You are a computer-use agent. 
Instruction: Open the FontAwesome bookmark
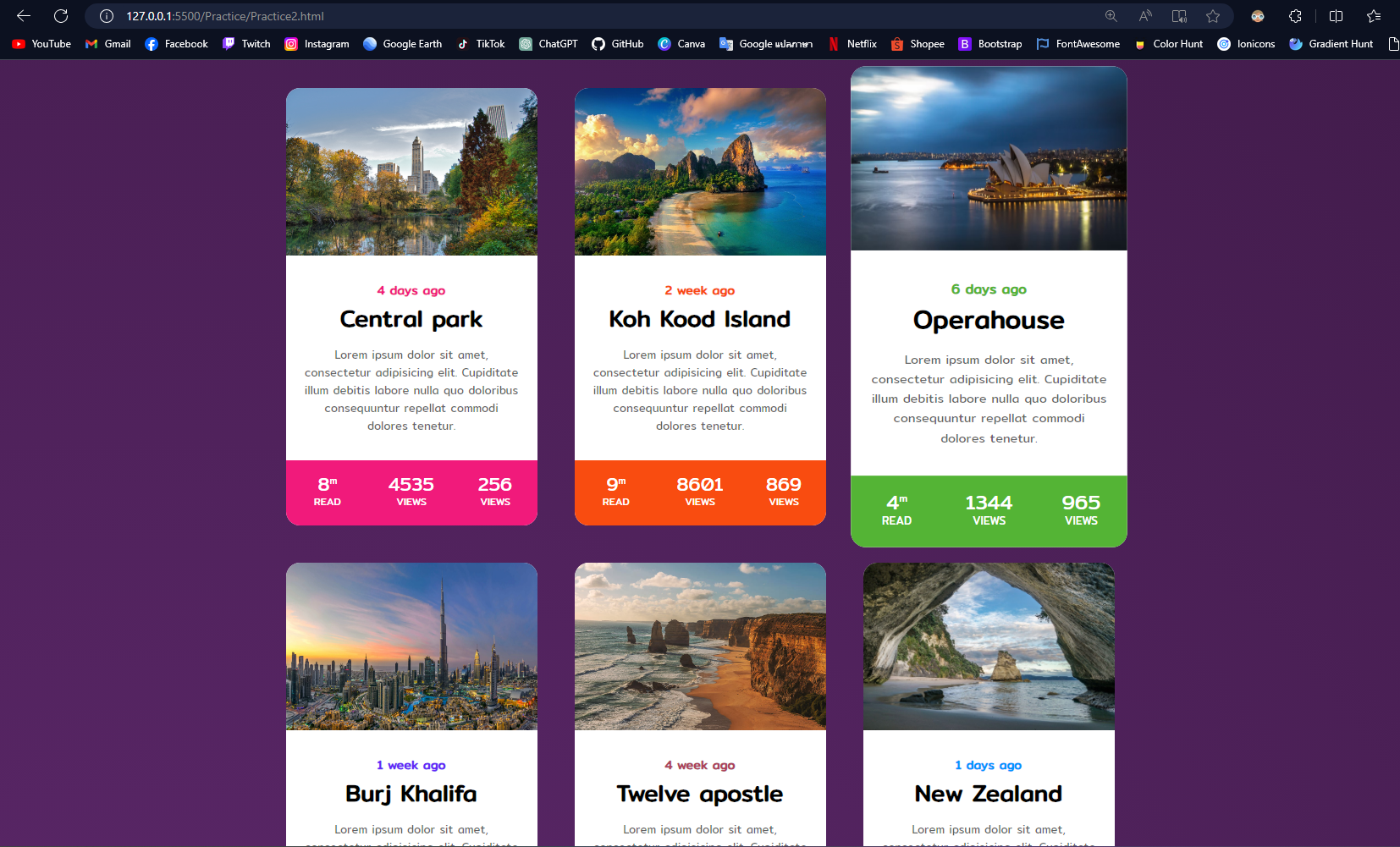click(x=1078, y=44)
